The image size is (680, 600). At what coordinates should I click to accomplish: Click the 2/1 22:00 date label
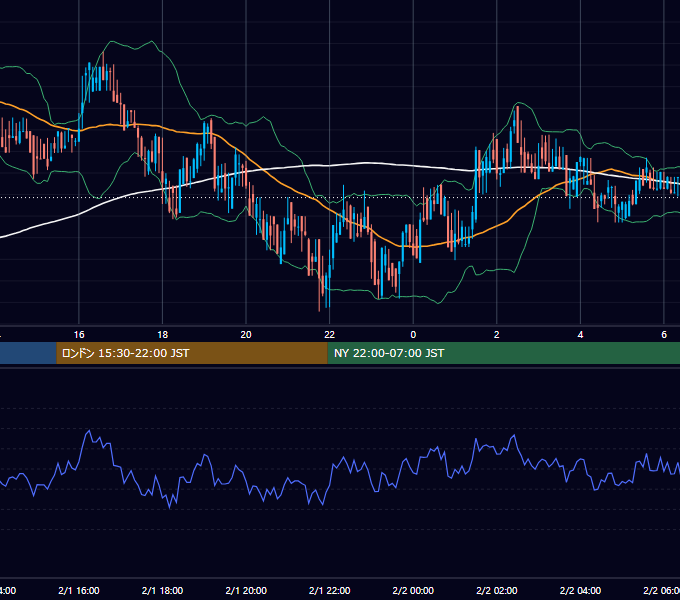tap(330, 590)
